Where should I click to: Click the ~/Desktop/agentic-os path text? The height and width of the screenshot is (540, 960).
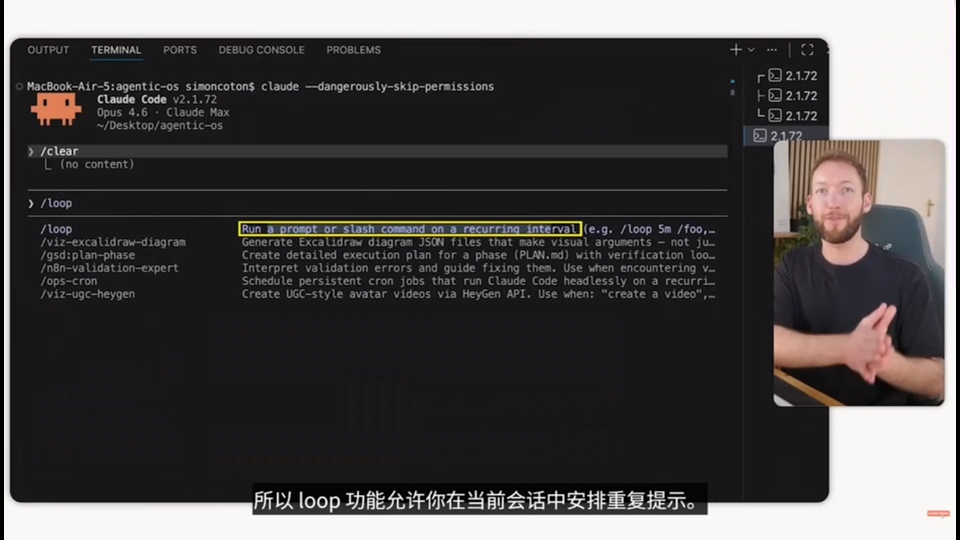160,126
